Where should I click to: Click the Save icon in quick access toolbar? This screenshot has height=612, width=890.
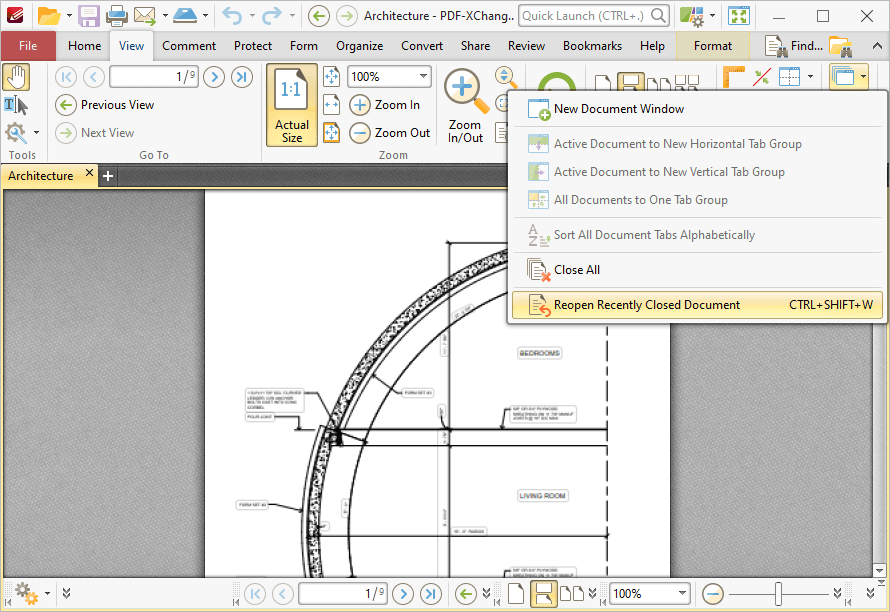point(89,16)
